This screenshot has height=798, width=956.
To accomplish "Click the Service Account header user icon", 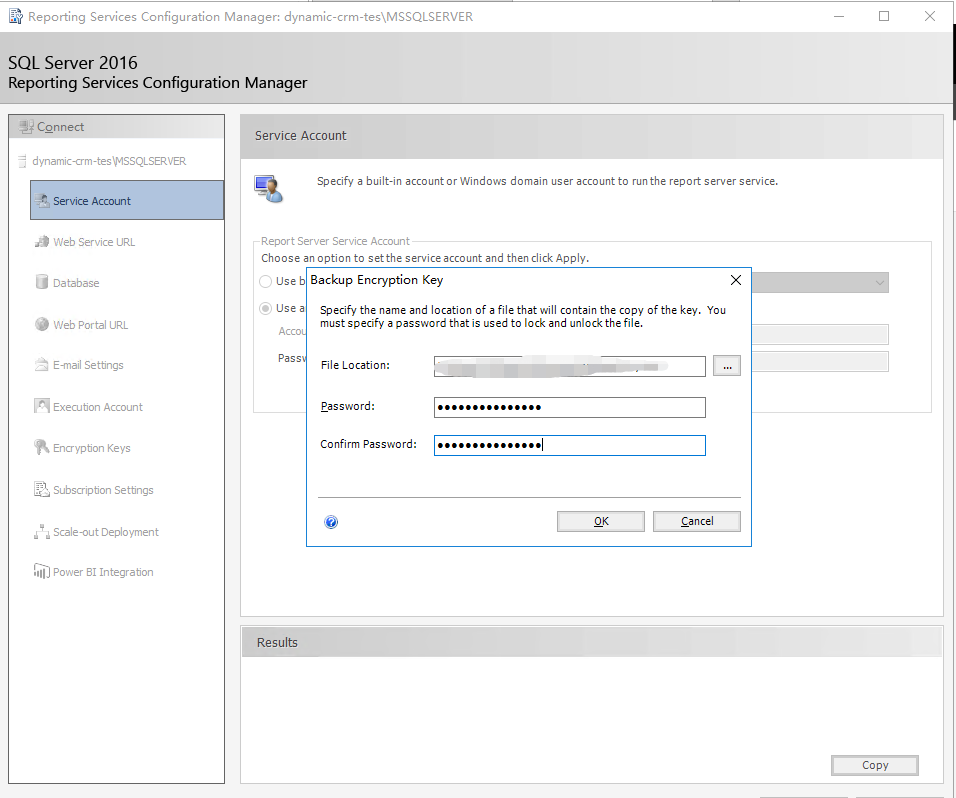I will [268, 188].
